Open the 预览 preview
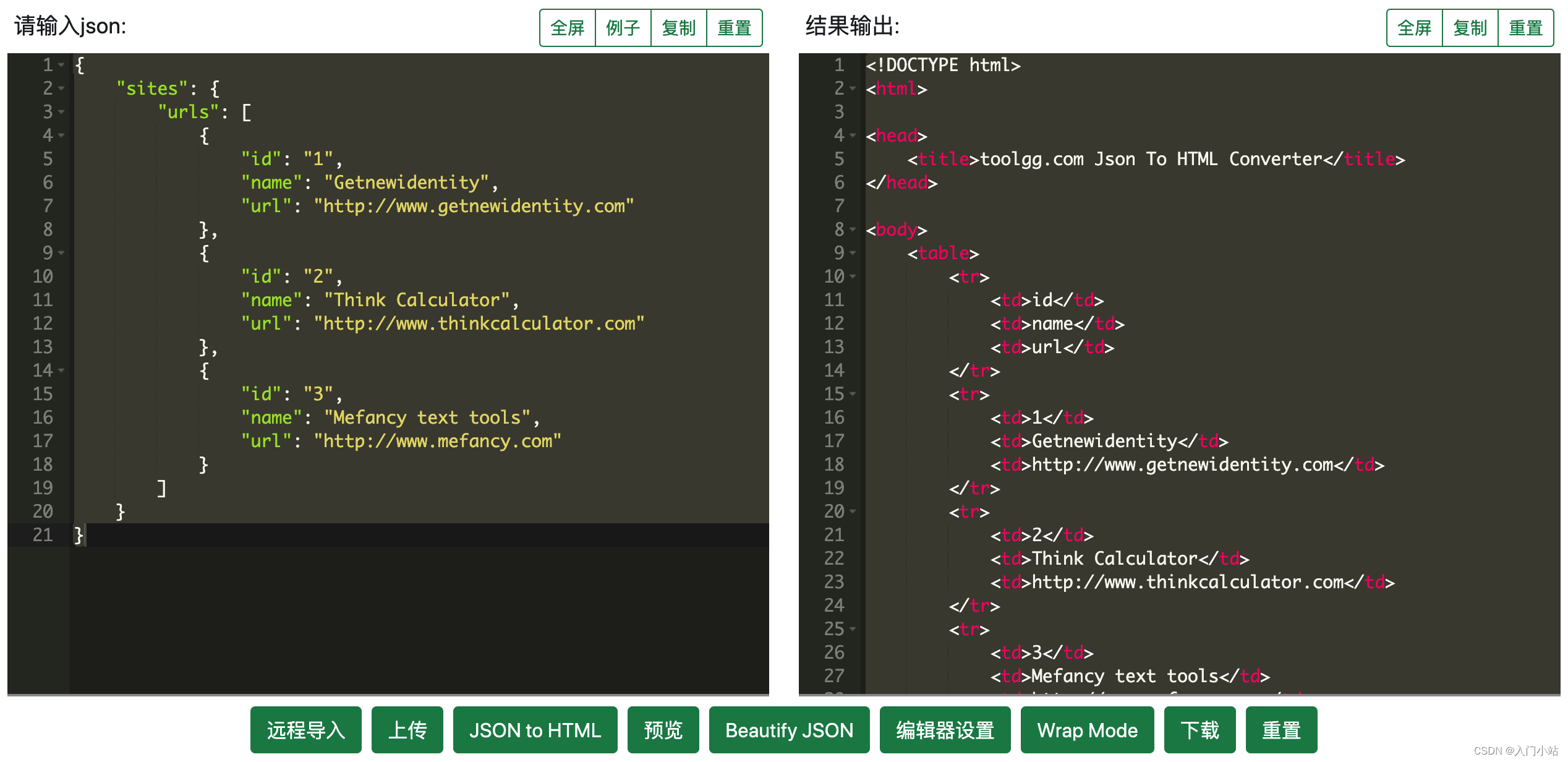Viewport: 1568px width, 762px height. pos(663,730)
